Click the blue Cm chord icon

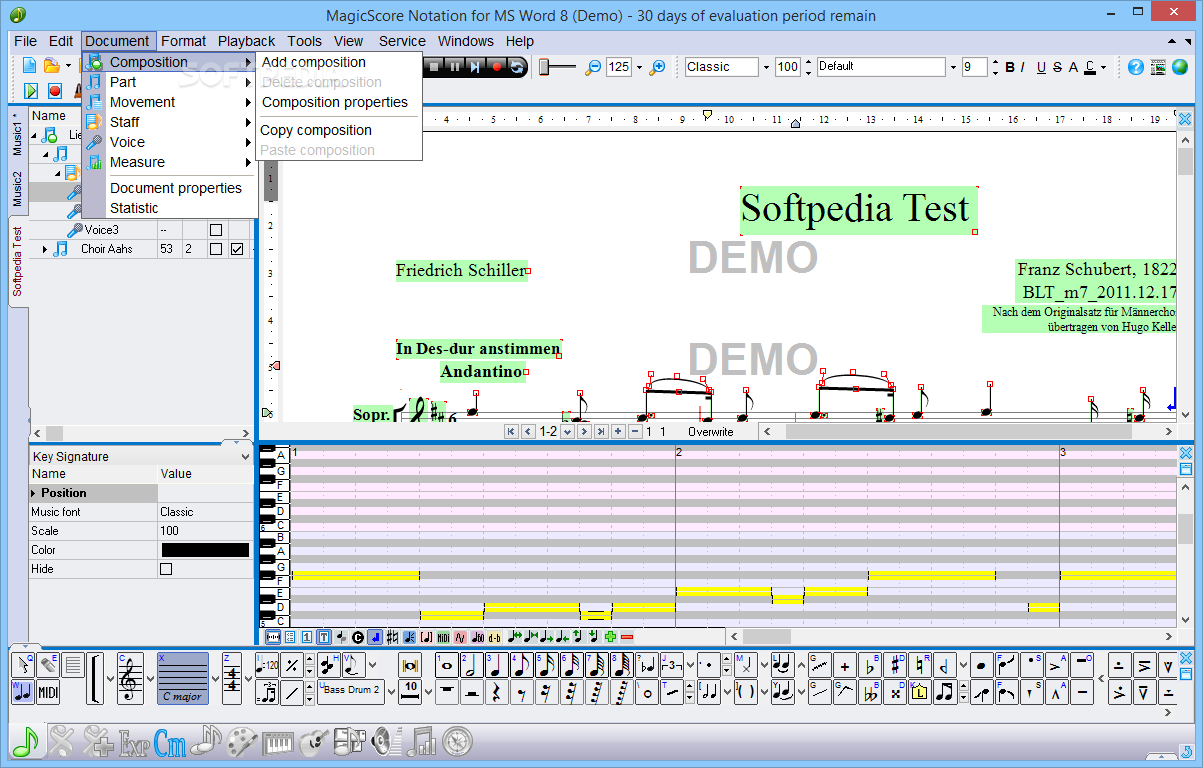(x=170, y=741)
